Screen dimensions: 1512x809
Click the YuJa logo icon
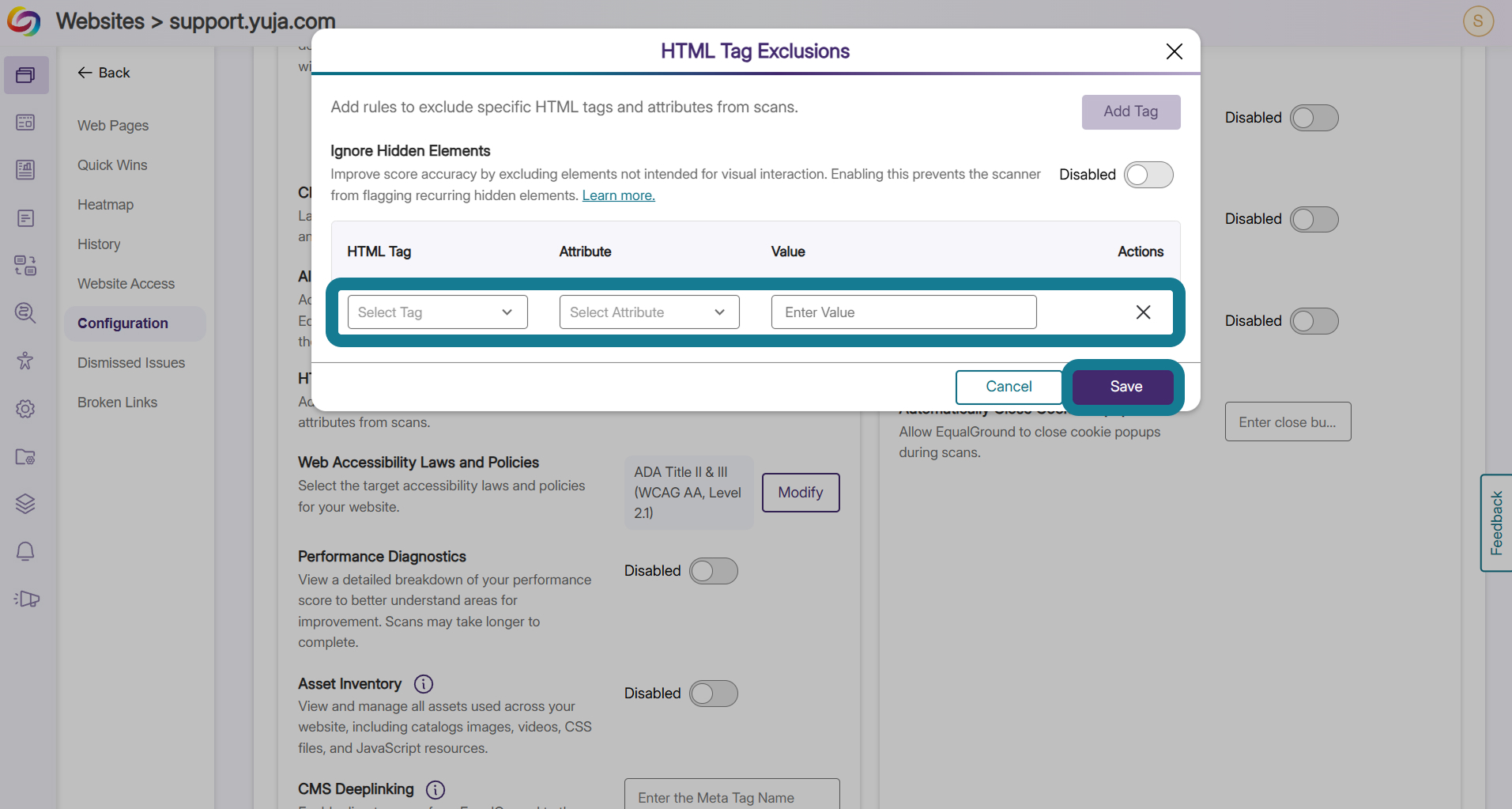pyautogui.click(x=24, y=21)
